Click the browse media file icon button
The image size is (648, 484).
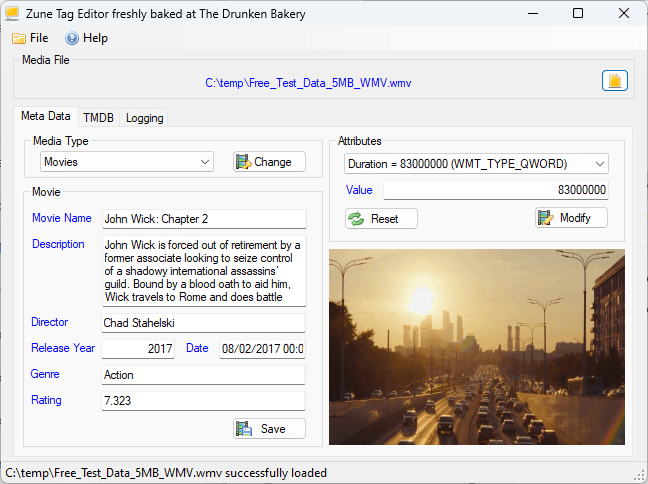(615, 81)
